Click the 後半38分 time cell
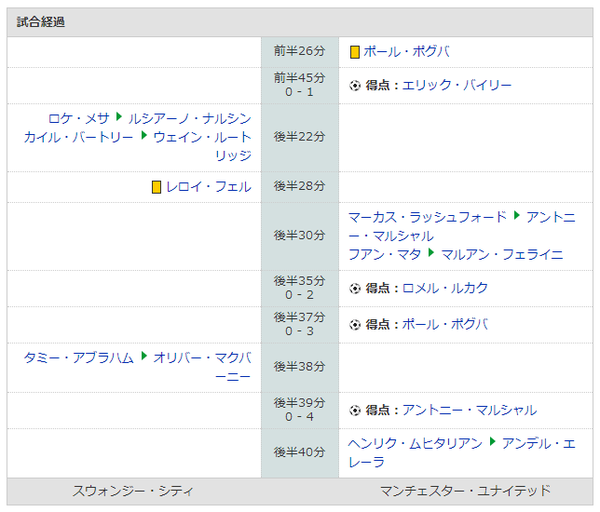Viewport: 600px width, 512px height. [300, 367]
